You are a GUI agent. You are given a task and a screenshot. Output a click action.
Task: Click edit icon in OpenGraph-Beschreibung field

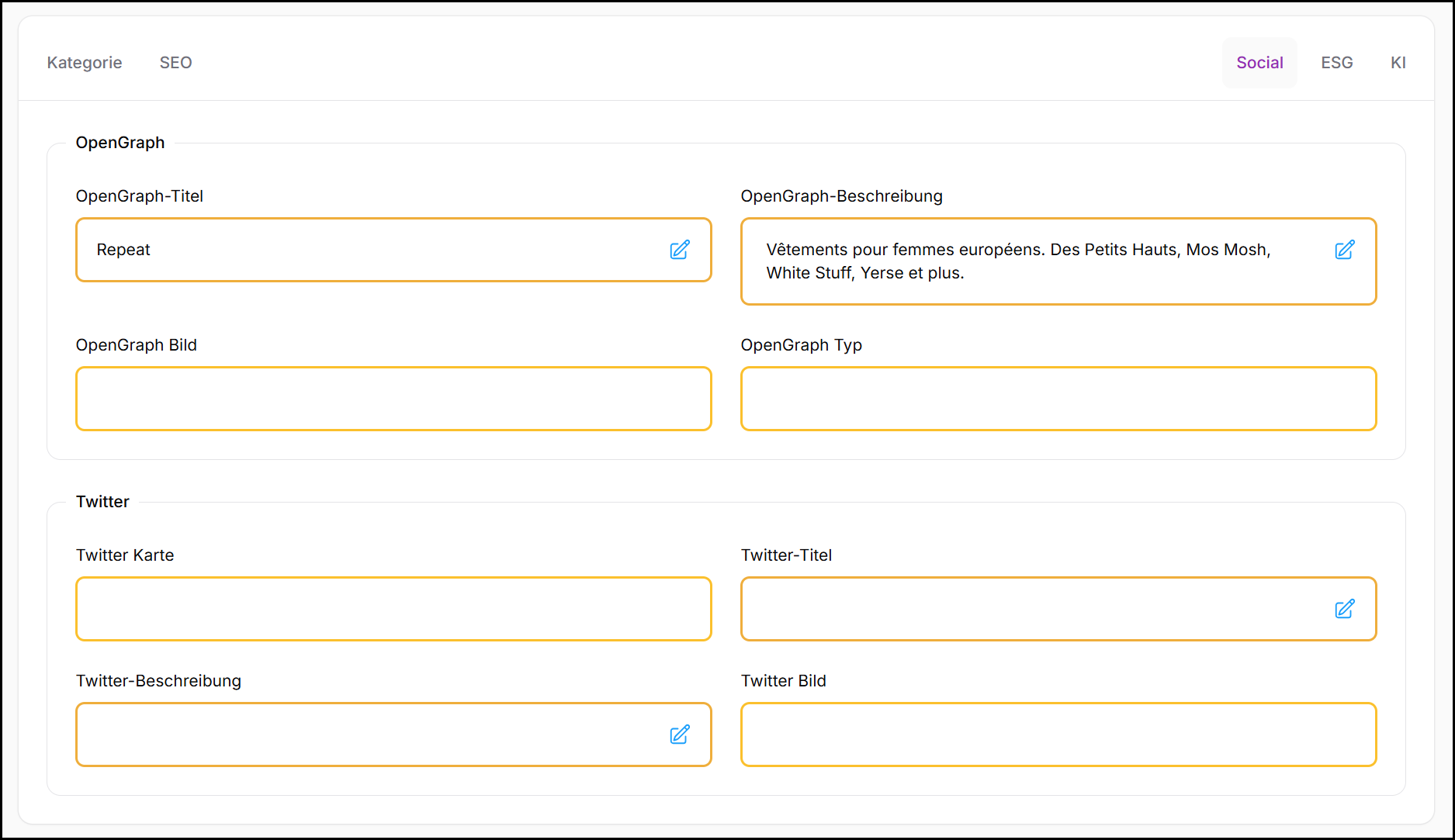[x=1345, y=250]
